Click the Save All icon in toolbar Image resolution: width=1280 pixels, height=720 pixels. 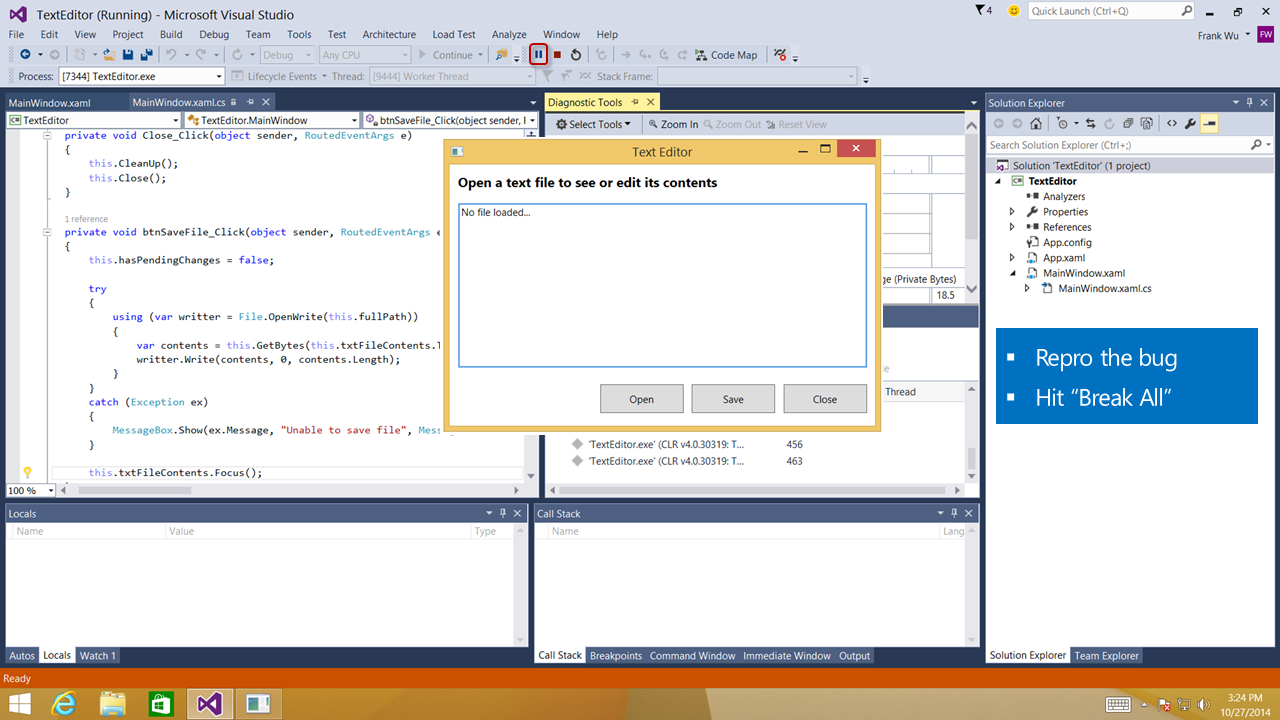tap(147, 55)
